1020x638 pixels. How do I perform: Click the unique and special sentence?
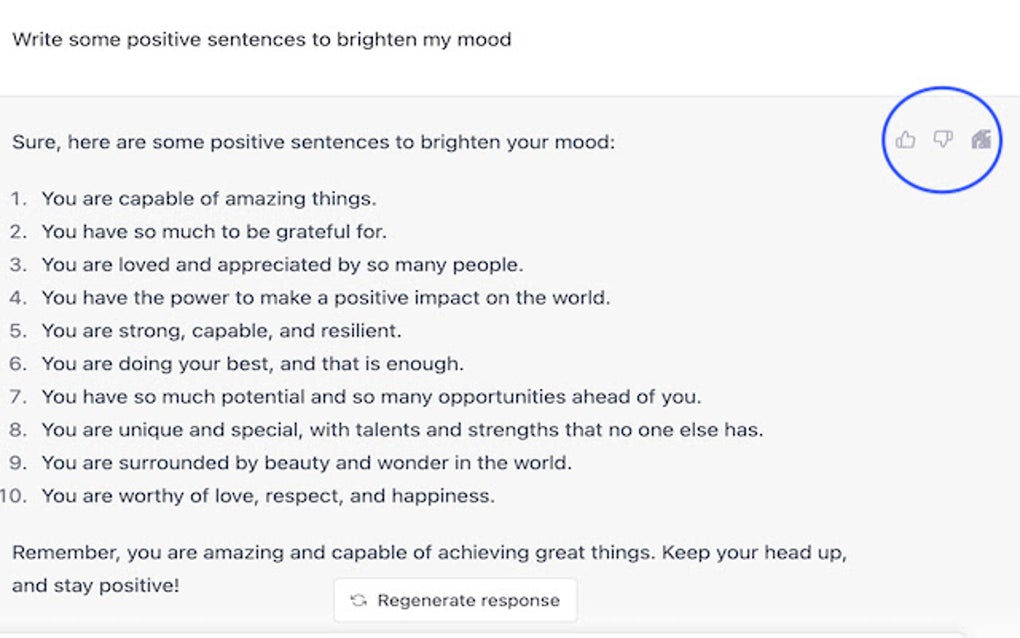coord(402,430)
